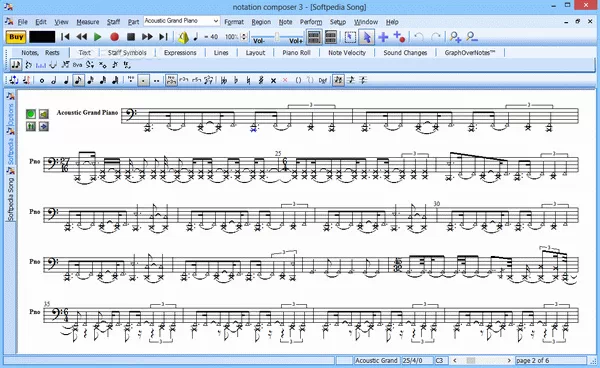600x368 pixels.
Task: Click the Buy button
Action: tap(16, 37)
